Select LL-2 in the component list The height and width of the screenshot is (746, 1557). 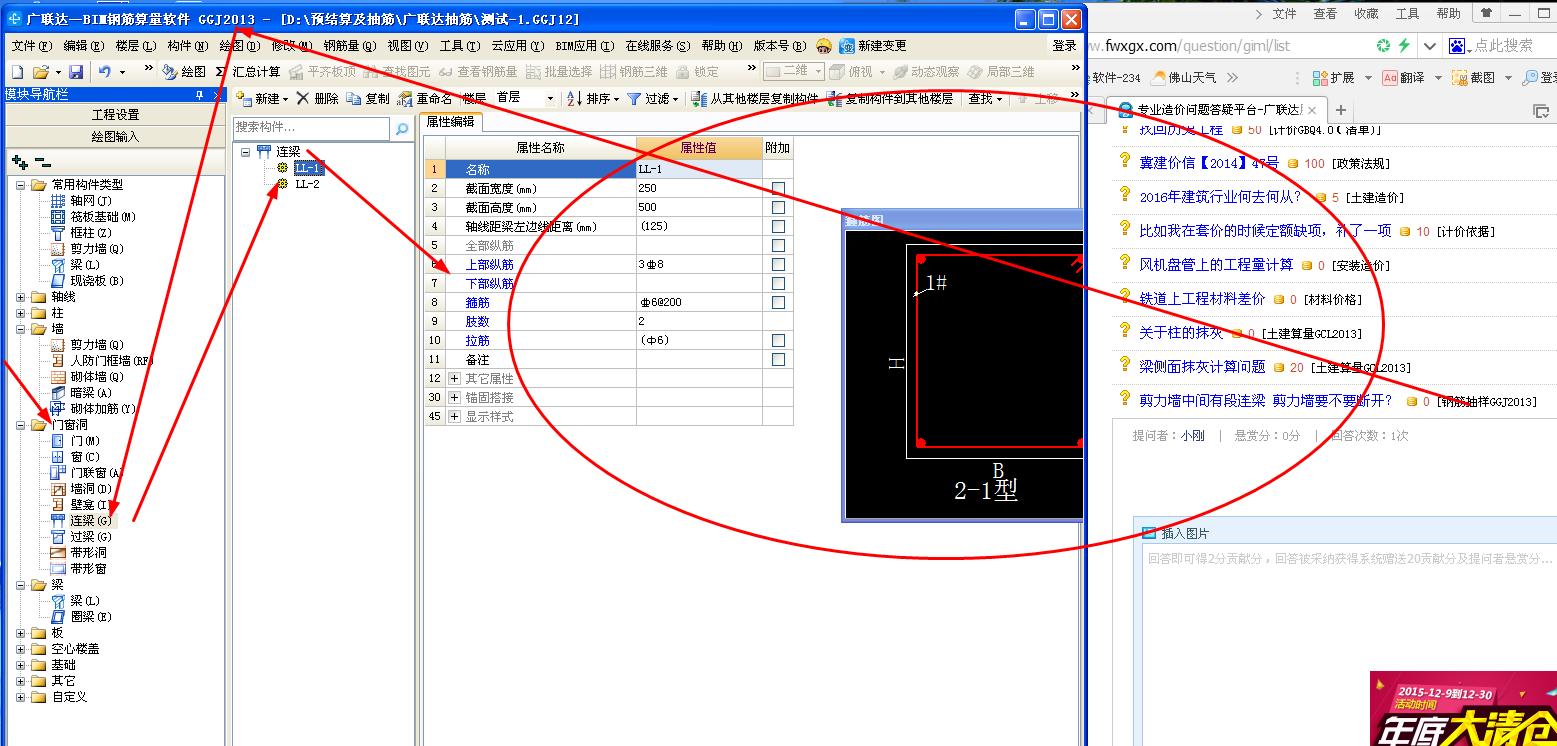pyautogui.click(x=307, y=184)
